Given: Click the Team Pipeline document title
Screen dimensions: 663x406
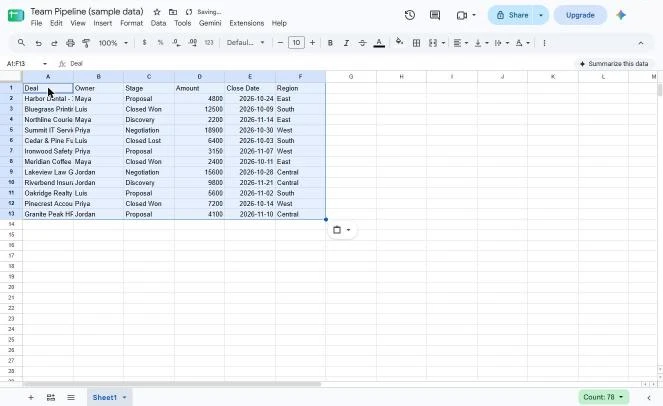Looking at the screenshot, I should (87, 11).
